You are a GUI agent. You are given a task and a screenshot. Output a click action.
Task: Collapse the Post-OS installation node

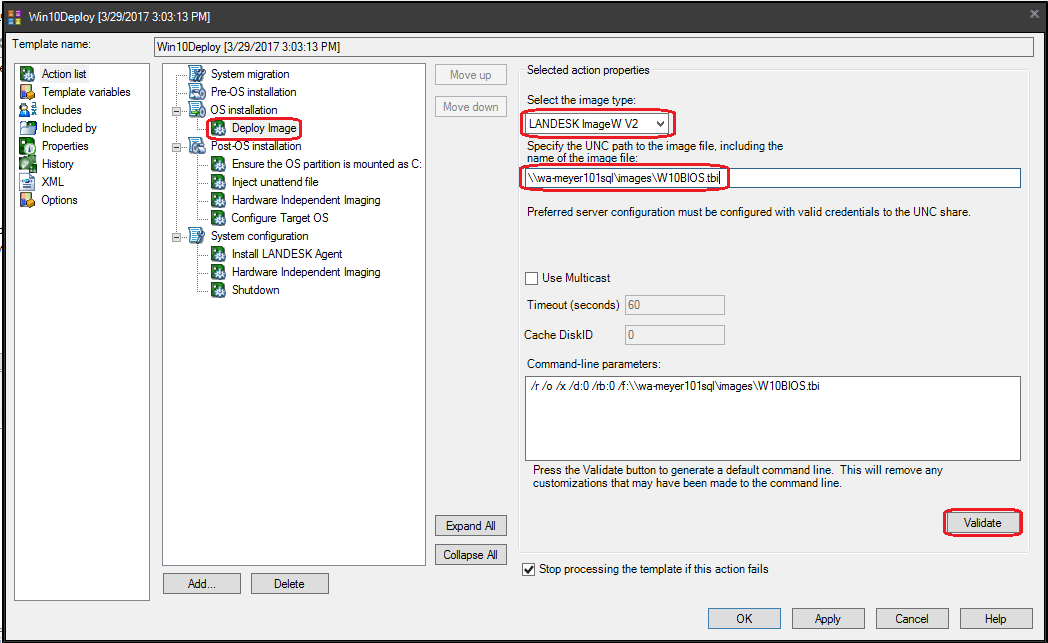coord(177,146)
